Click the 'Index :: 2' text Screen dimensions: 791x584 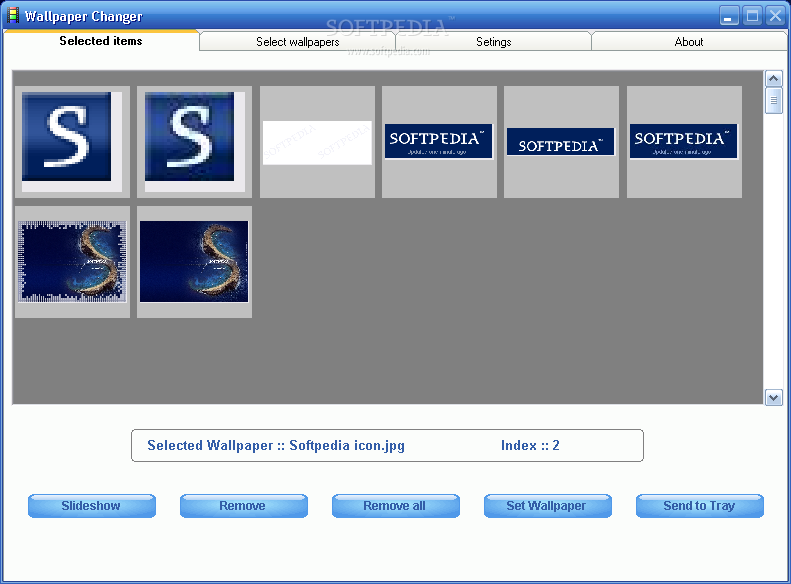530,445
